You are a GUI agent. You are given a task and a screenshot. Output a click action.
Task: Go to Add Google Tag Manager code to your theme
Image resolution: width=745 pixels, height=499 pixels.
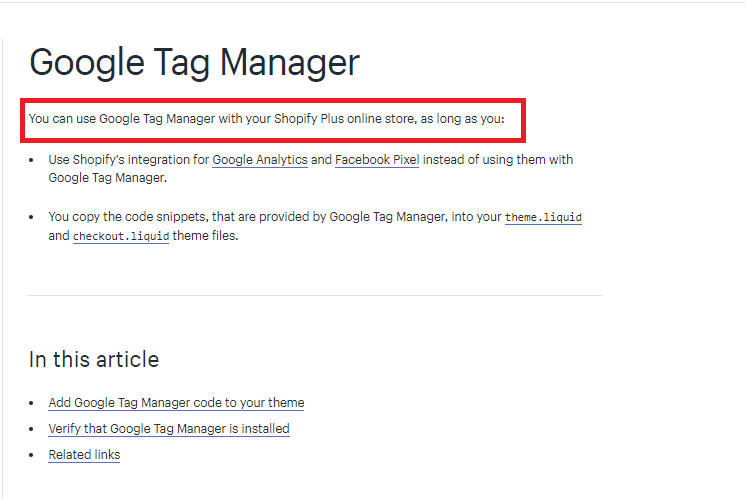(x=176, y=403)
